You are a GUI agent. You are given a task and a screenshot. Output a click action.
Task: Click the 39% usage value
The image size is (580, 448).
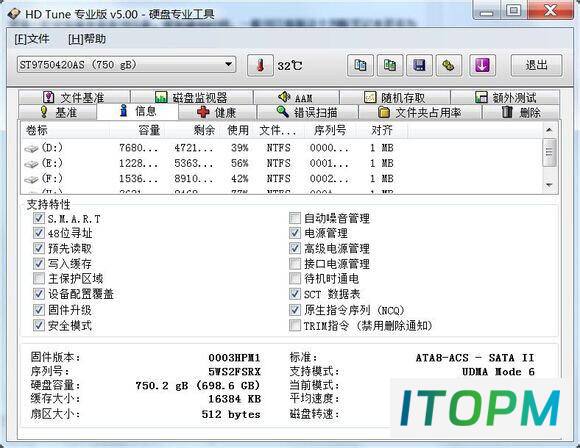tap(239, 148)
